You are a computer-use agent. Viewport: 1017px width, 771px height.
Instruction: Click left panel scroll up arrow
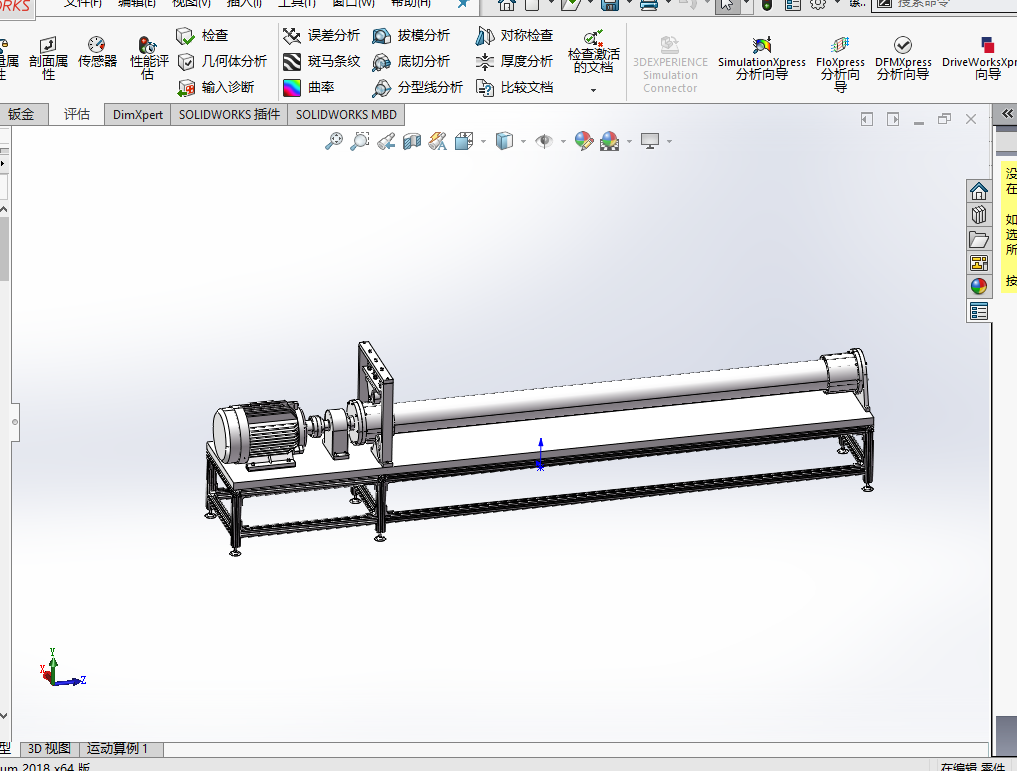[x=4, y=210]
